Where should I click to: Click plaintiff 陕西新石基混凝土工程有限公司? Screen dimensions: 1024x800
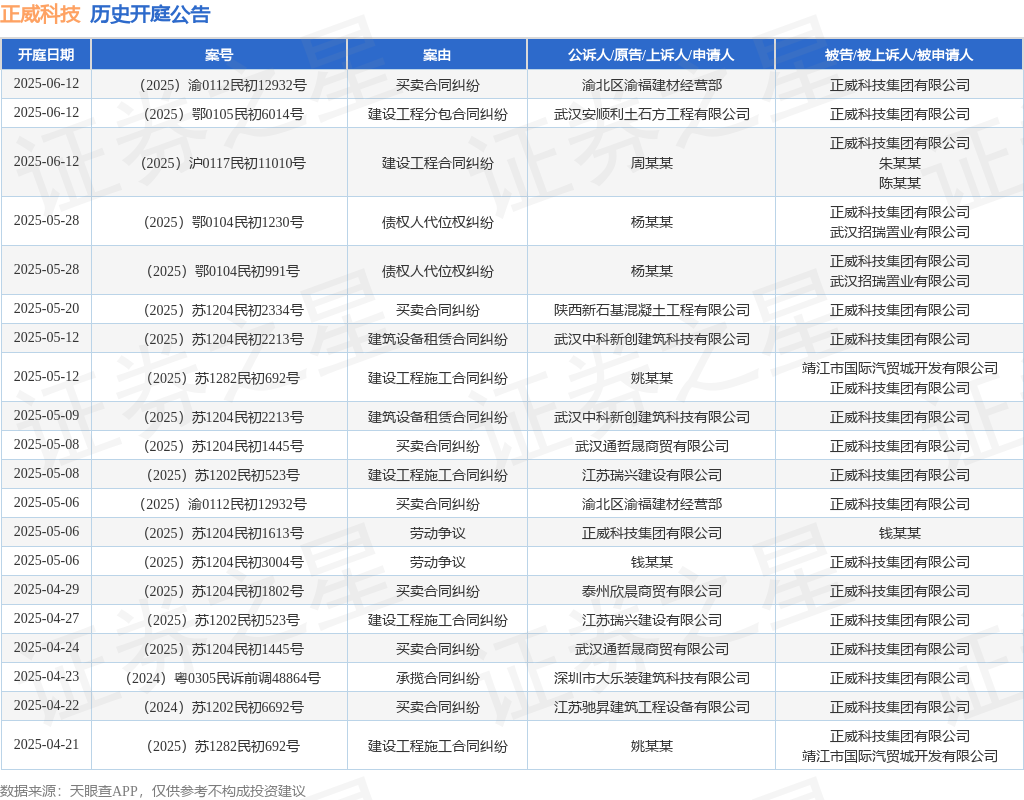pyautogui.click(x=652, y=310)
